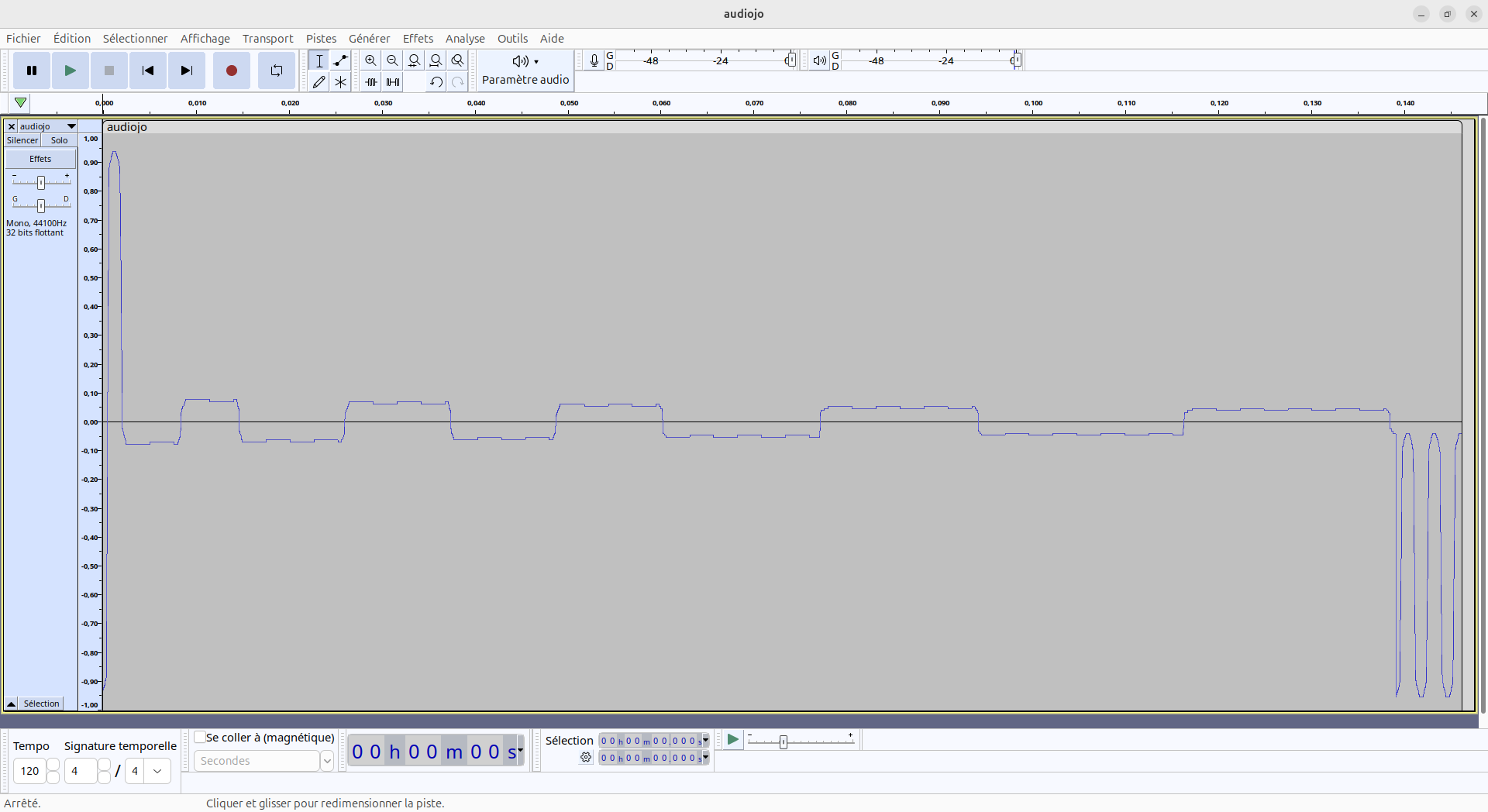Toggle the Loop playback button
The height and width of the screenshot is (812, 1488).
276,71
